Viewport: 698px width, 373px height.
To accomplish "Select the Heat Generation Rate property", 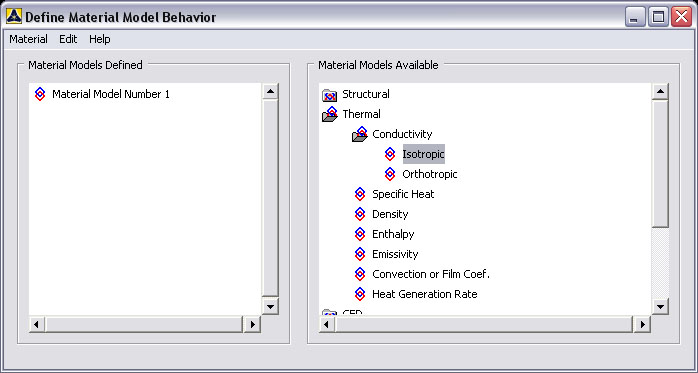I will 425,294.
